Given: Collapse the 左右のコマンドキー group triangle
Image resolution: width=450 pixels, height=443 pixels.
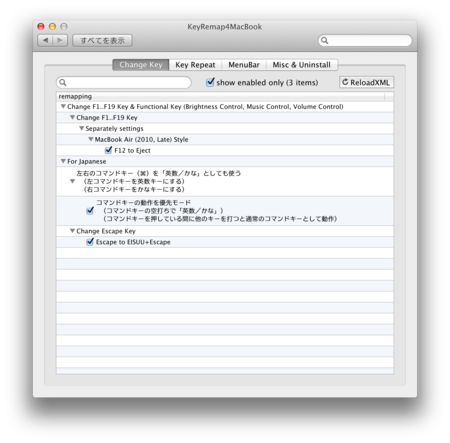Looking at the screenshot, I should point(72,181).
